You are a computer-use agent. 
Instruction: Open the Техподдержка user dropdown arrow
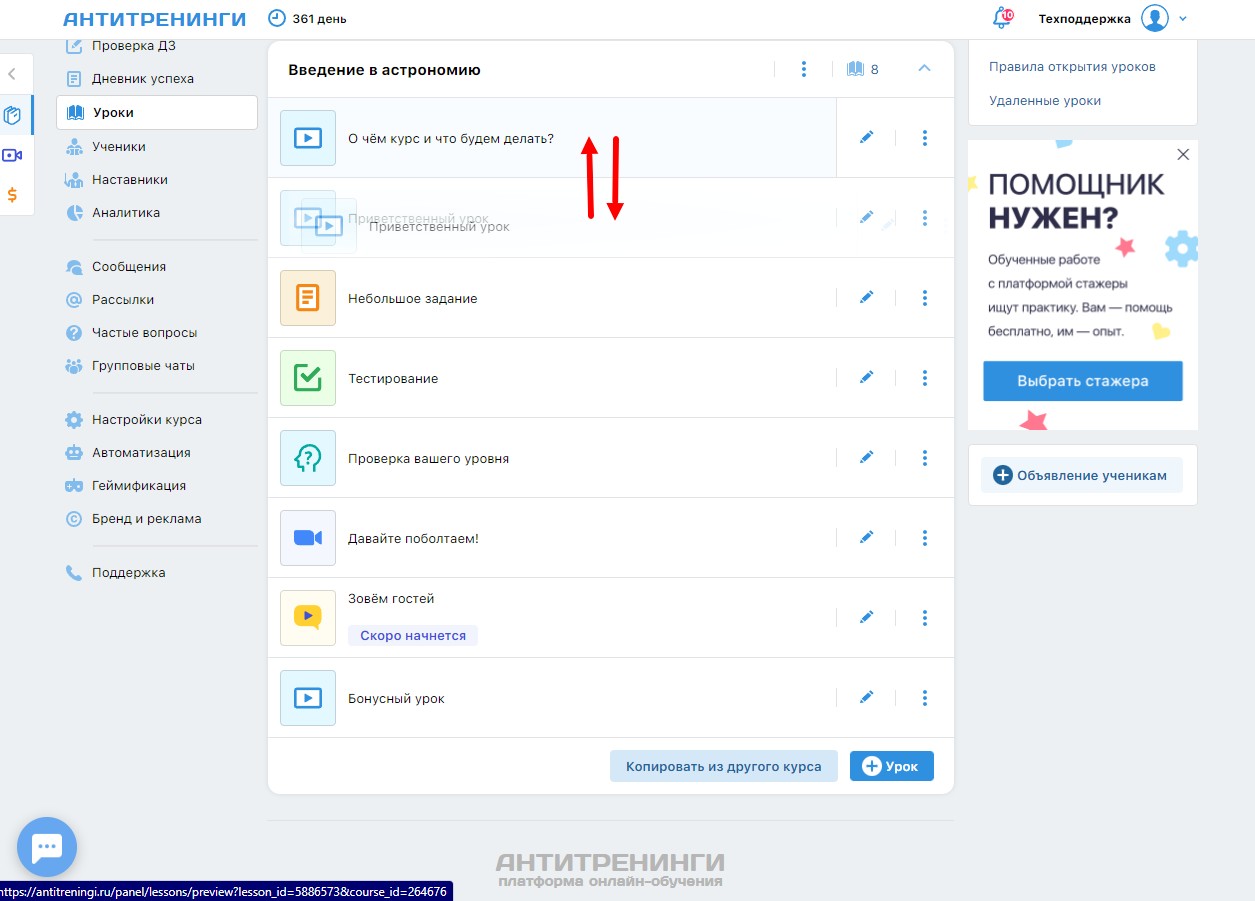click(1183, 18)
